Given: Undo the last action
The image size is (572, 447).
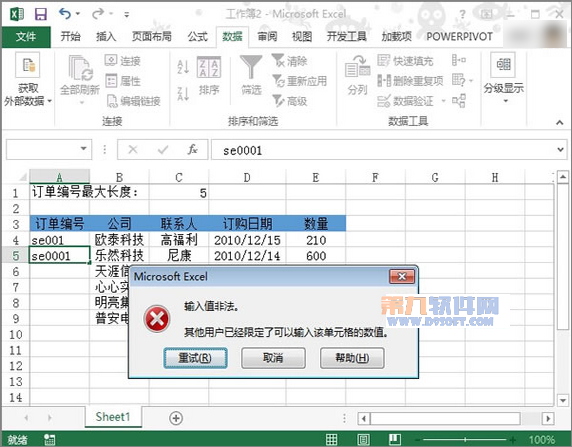Looking at the screenshot, I should 65,14.
